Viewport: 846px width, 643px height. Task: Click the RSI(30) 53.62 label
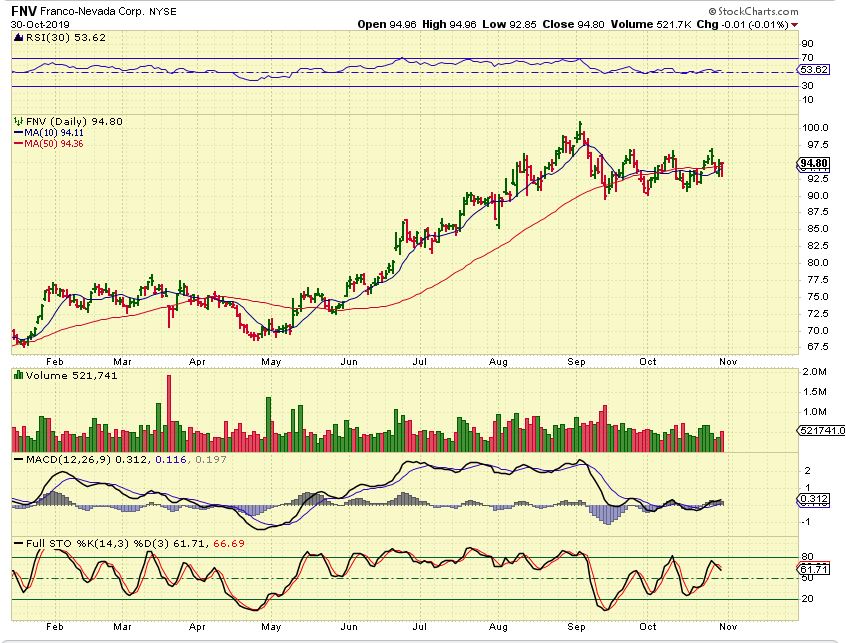(x=65, y=38)
